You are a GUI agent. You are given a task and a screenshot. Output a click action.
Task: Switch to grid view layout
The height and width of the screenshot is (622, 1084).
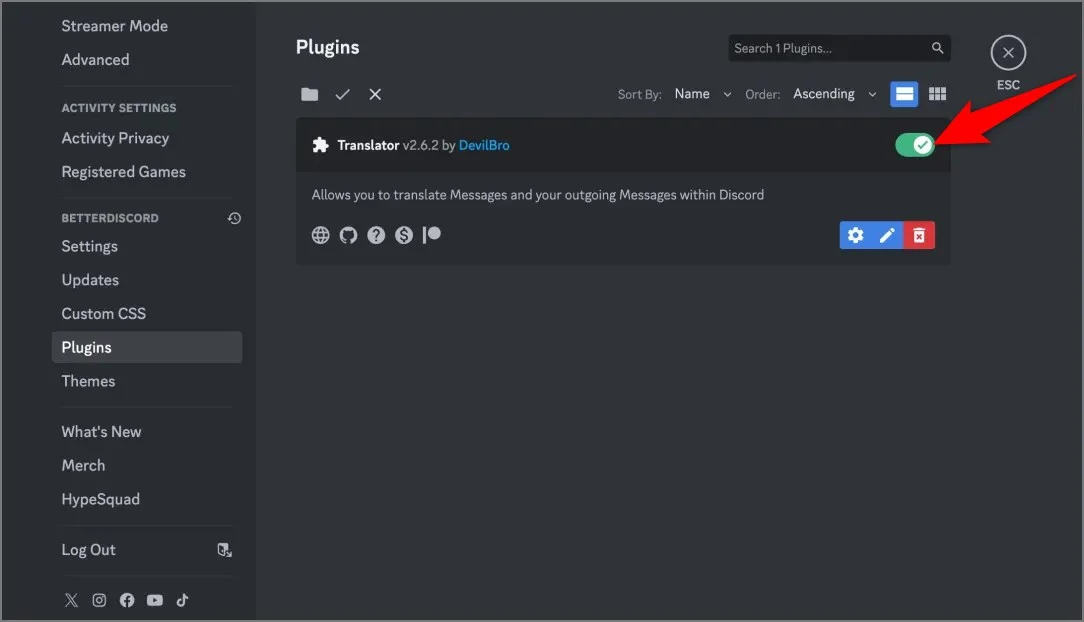pos(937,94)
